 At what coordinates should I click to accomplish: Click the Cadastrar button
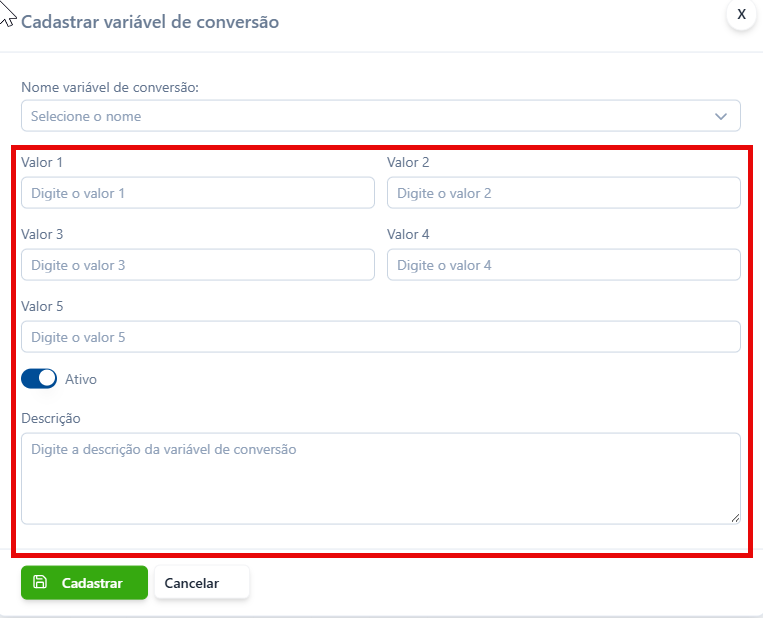[x=84, y=582]
